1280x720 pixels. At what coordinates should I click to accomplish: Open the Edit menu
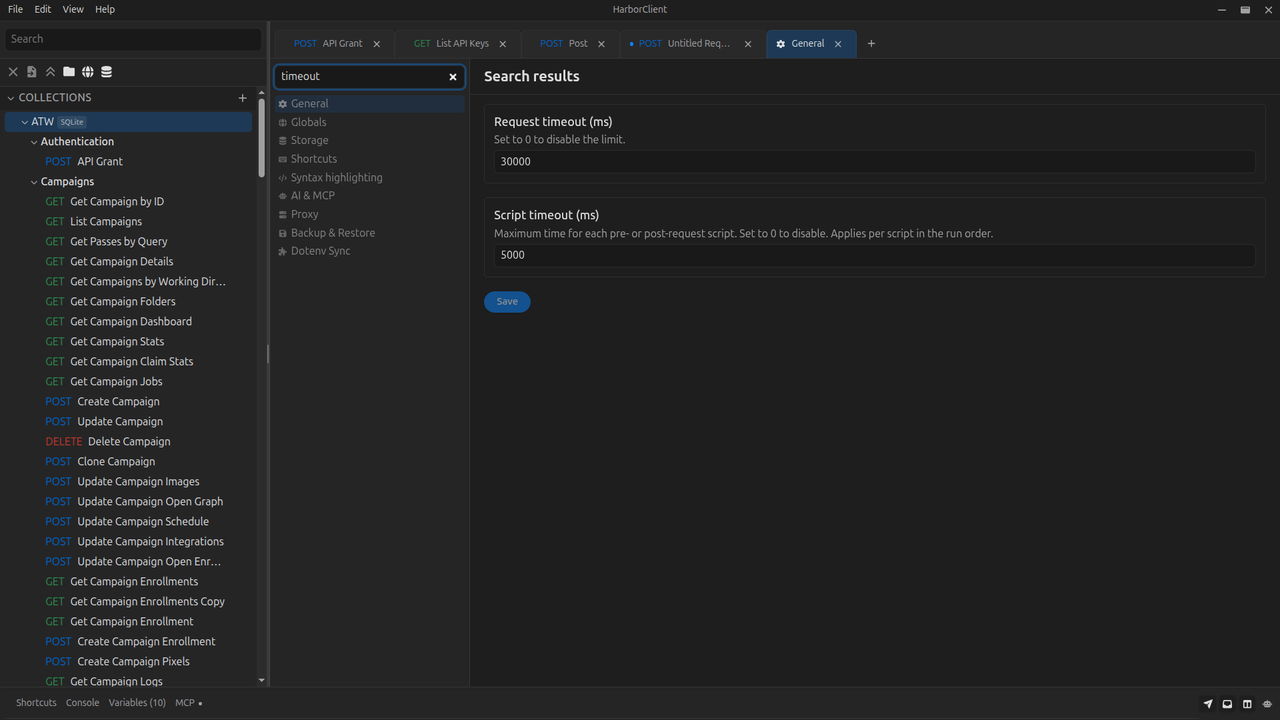[42, 9]
